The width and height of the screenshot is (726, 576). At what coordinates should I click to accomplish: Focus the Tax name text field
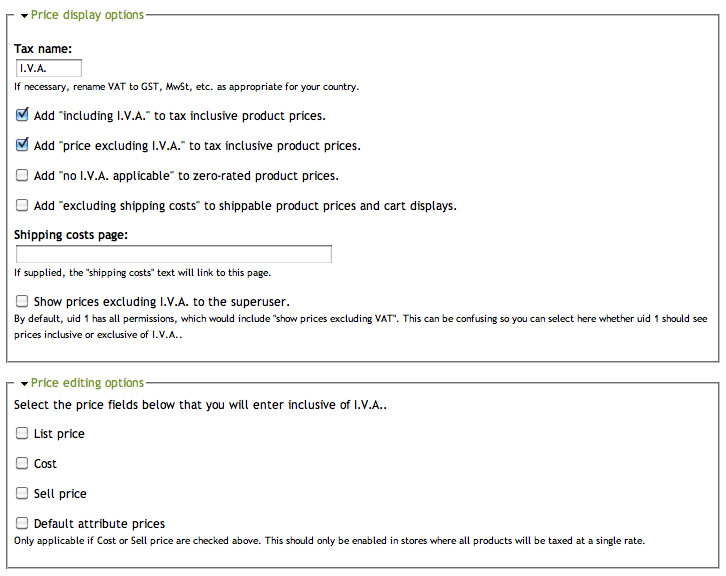point(49,68)
